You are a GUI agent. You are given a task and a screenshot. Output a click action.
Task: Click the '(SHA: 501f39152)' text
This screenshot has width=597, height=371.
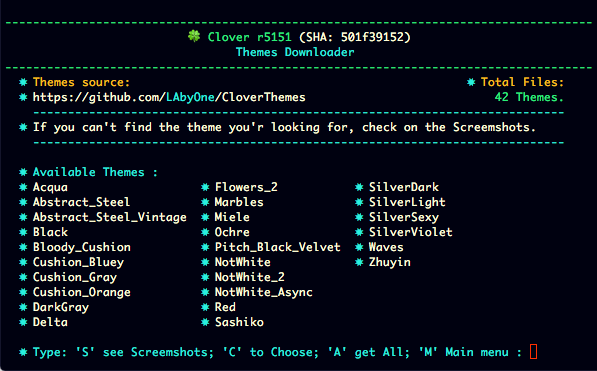(x=355, y=37)
